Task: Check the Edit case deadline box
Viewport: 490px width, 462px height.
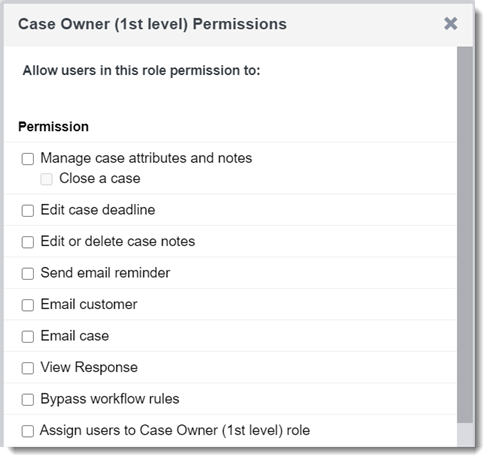Action: 28,211
